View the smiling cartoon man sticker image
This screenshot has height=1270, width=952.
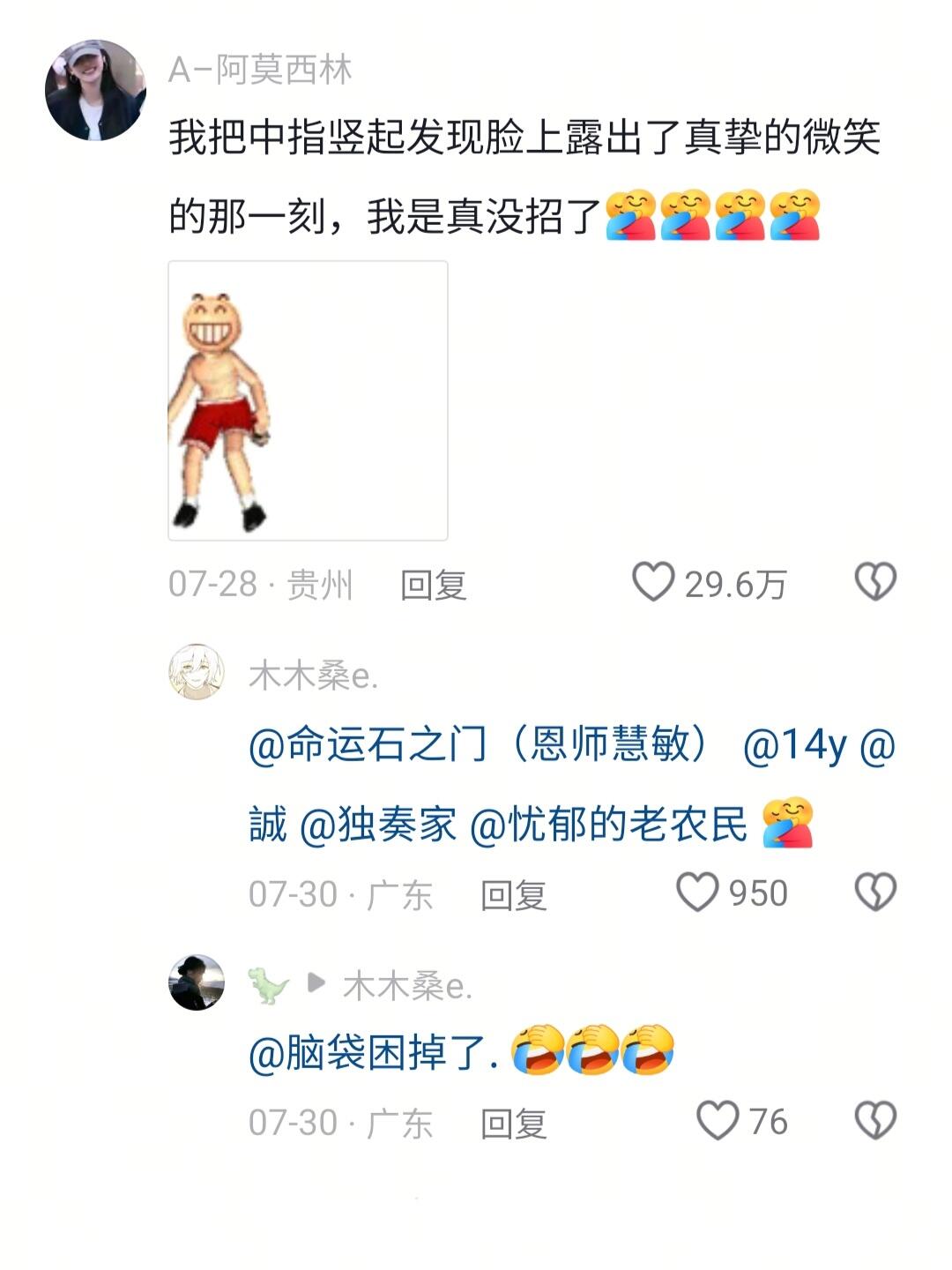coord(308,400)
